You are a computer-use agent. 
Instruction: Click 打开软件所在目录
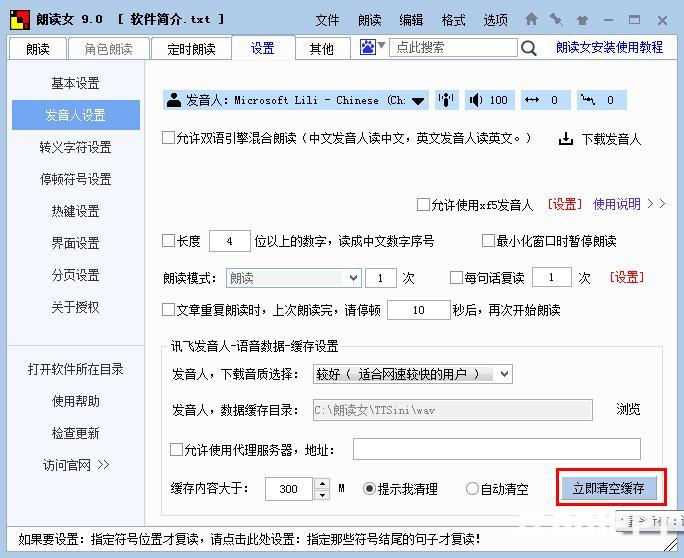tap(75, 369)
